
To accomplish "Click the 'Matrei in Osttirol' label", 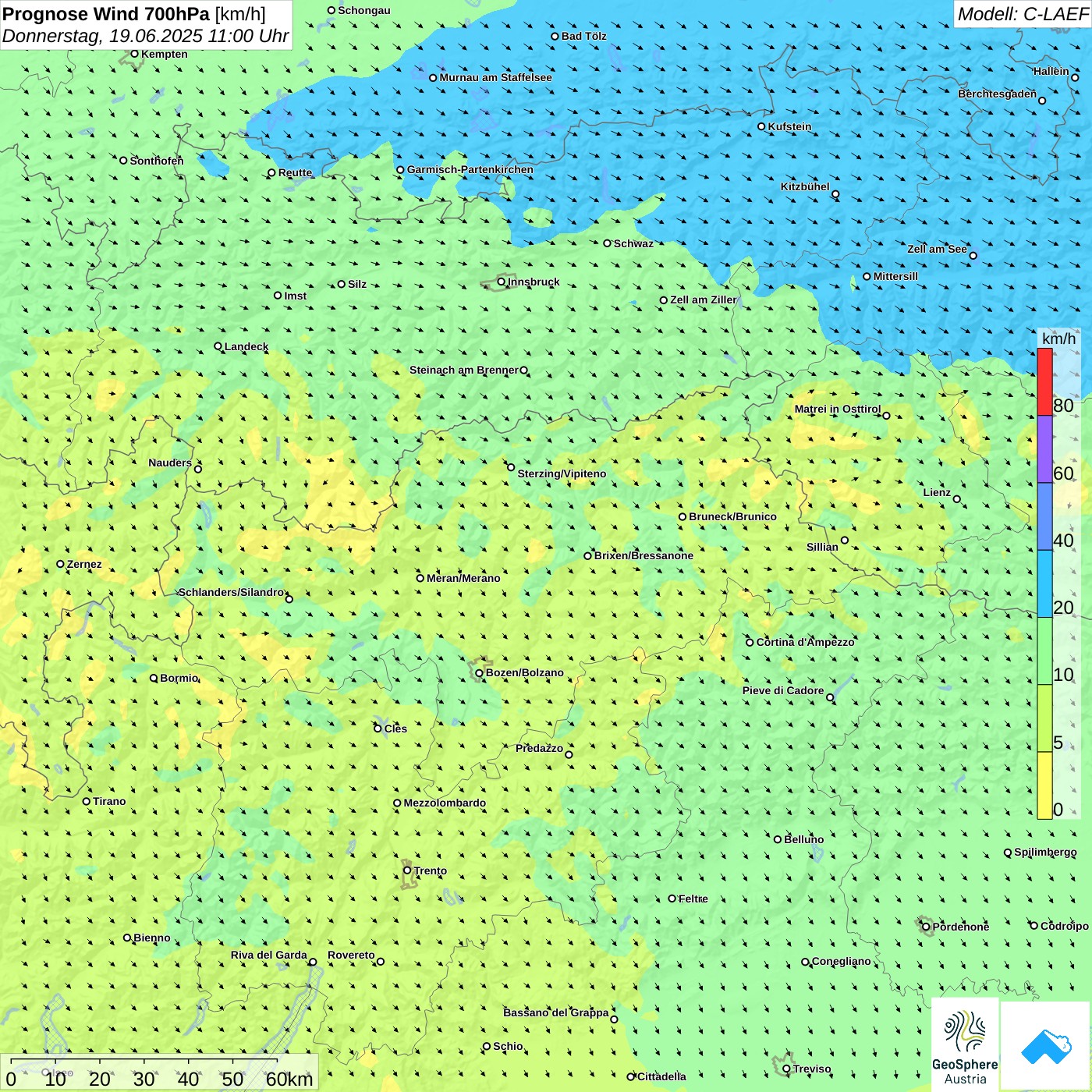I will click(838, 409).
